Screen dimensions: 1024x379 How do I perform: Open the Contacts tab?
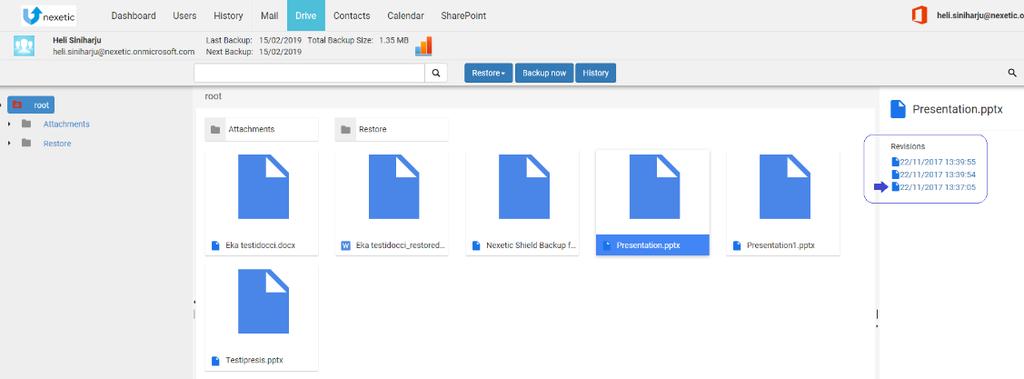tap(351, 16)
